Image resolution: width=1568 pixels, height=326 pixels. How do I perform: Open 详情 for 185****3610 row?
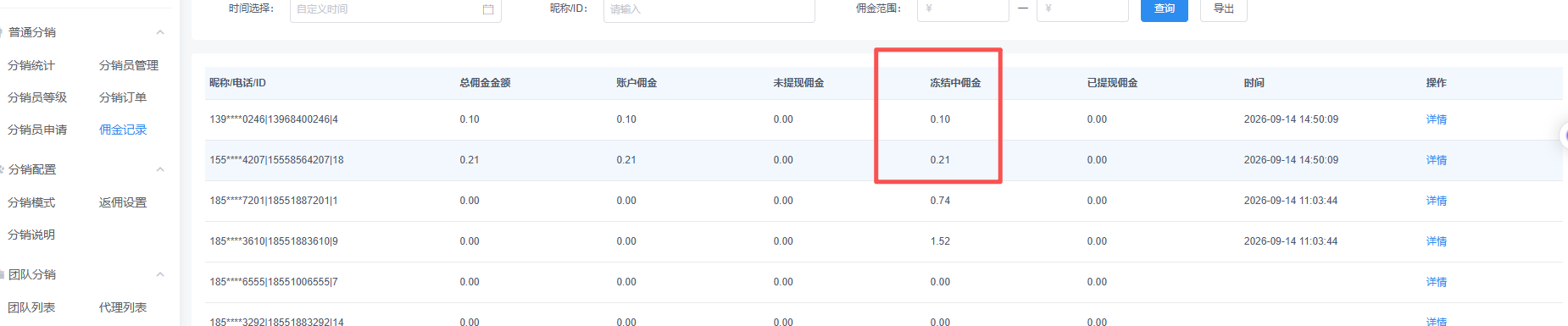pyautogui.click(x=1437, y=241)
